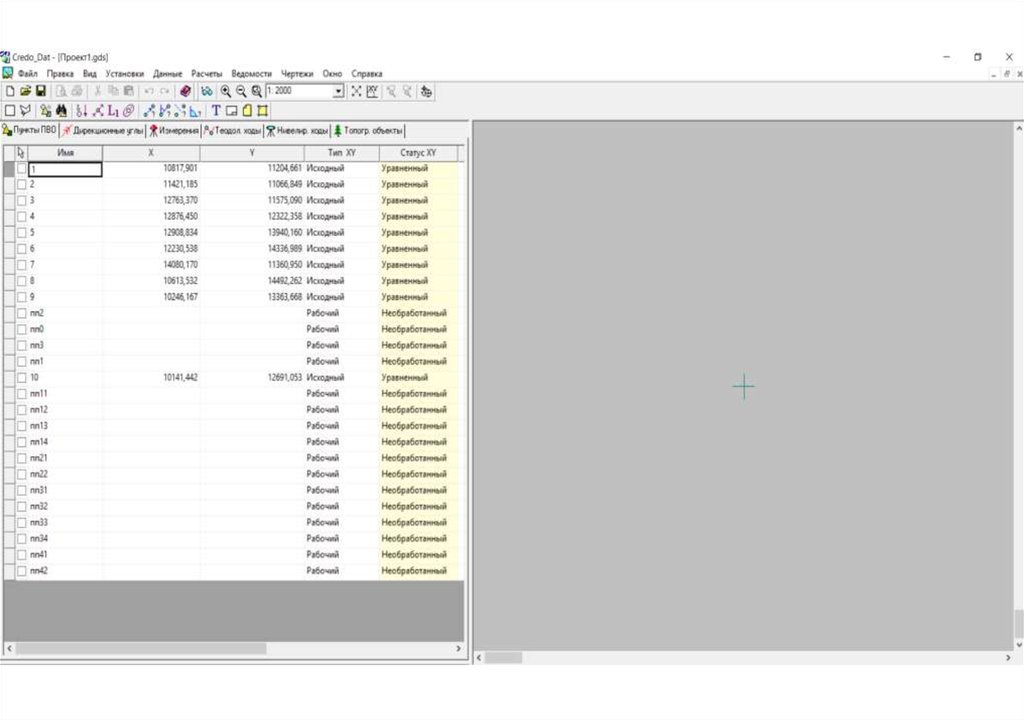Save project with the floppy disk icon
Viewport: 1024px width, 721px height.
[x=41, y=91]
